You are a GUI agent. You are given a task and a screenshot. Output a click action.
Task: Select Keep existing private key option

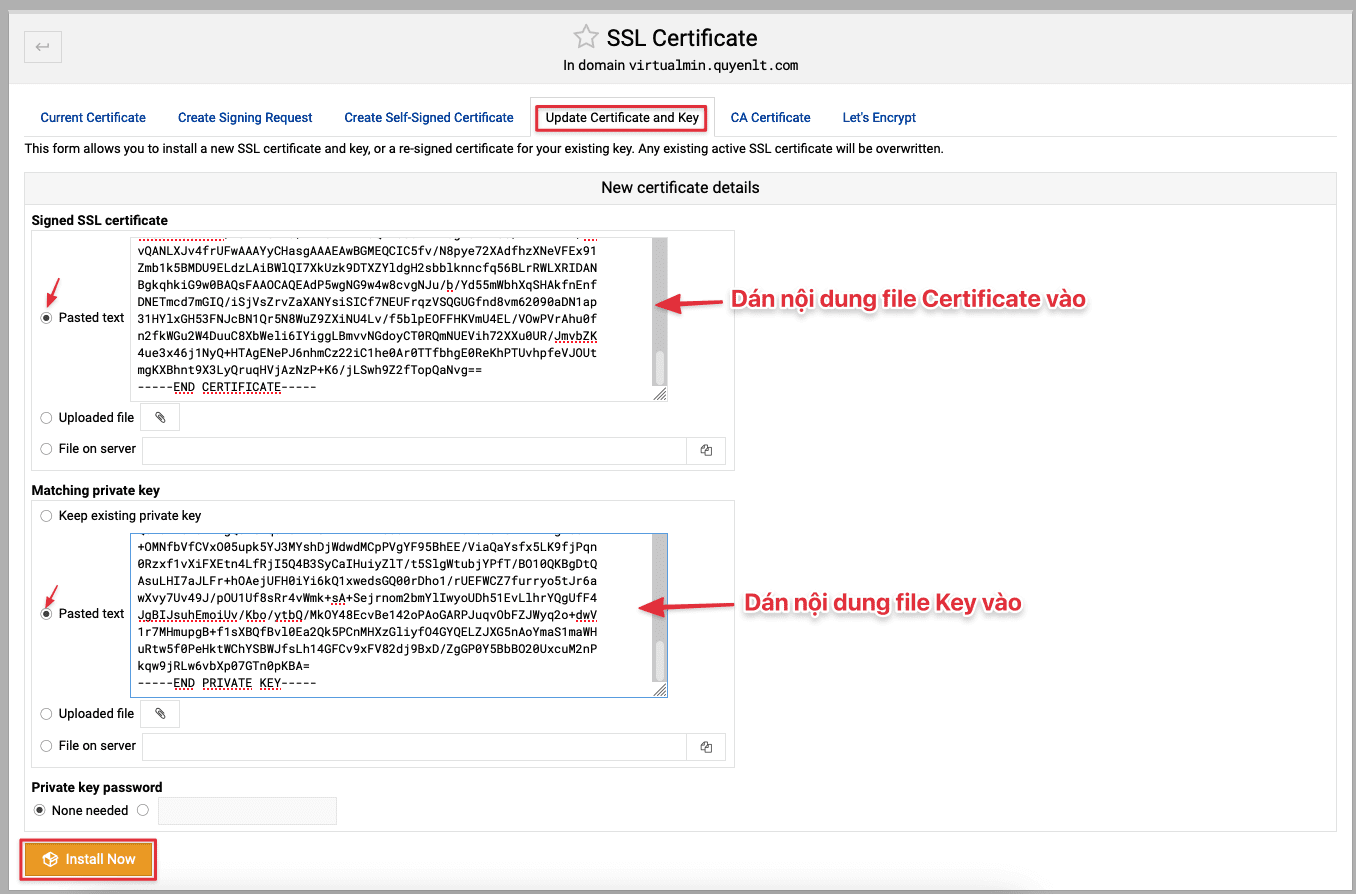[x=47, y=516]
